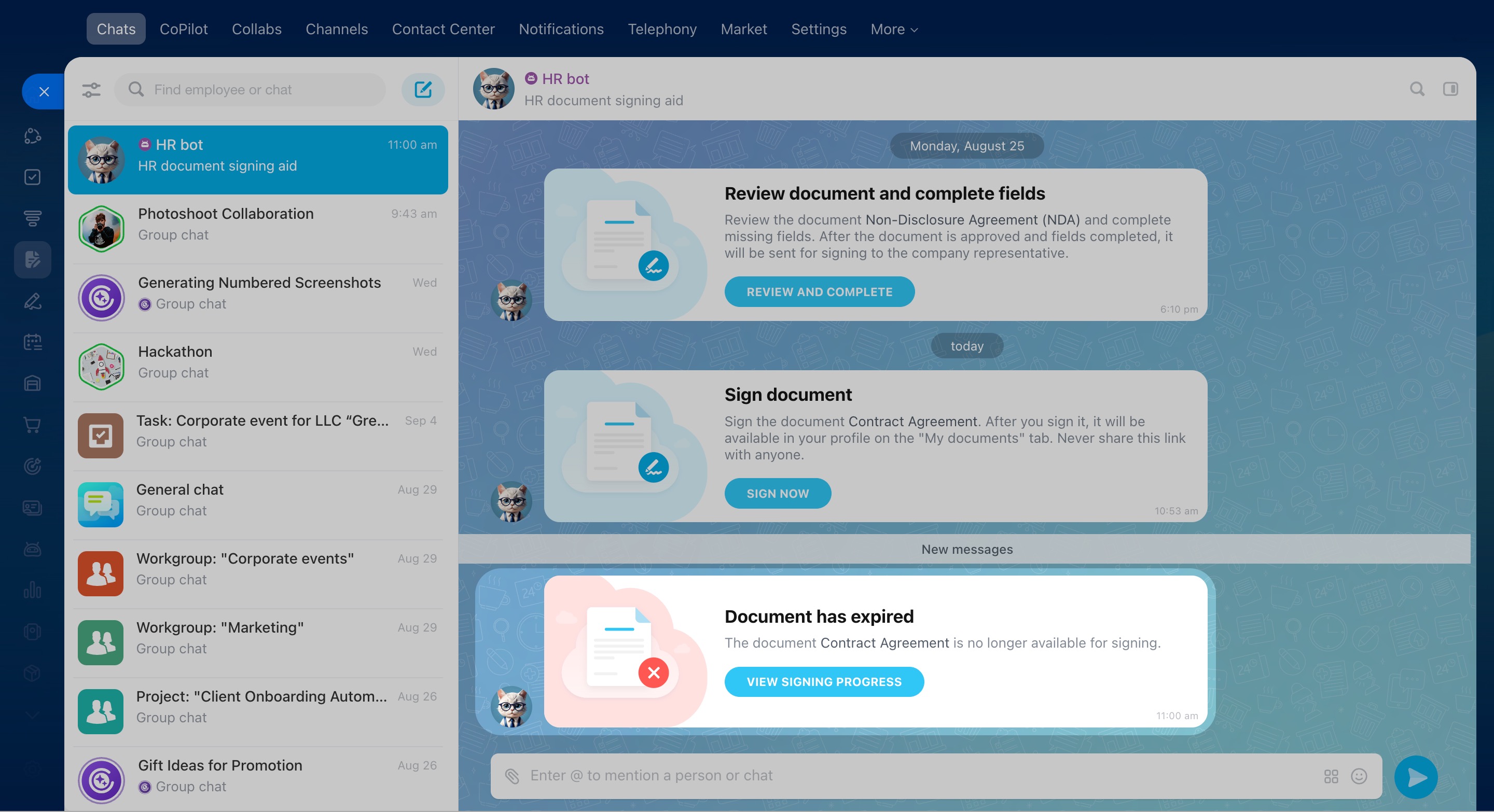
Task: Switch to the Chats tab
Action: (116, 29)
